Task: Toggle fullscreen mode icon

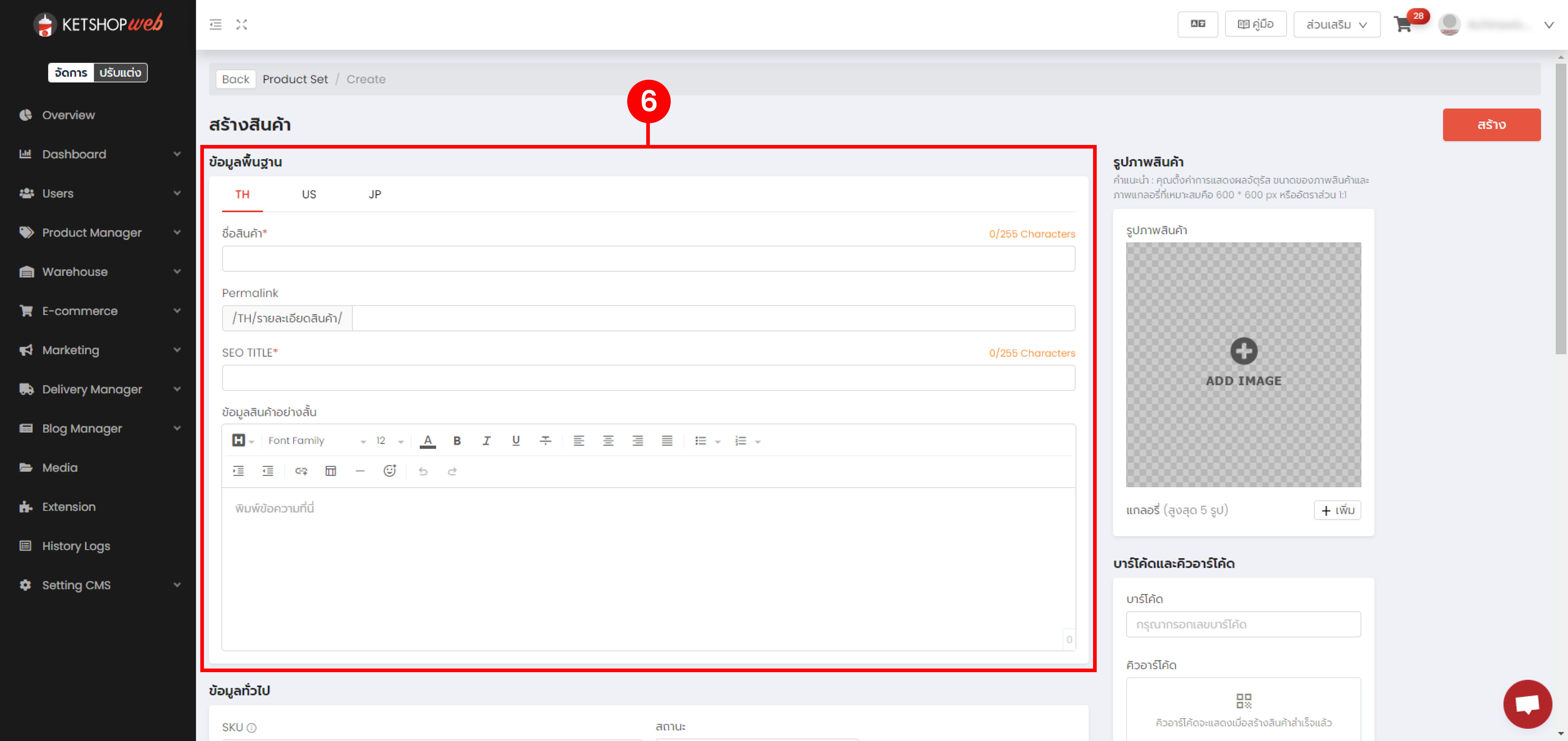Action: click(242, 24)
